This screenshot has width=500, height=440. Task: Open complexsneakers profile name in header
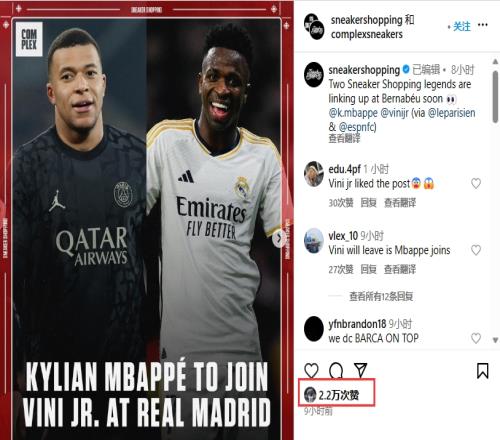tap(367, 34)
